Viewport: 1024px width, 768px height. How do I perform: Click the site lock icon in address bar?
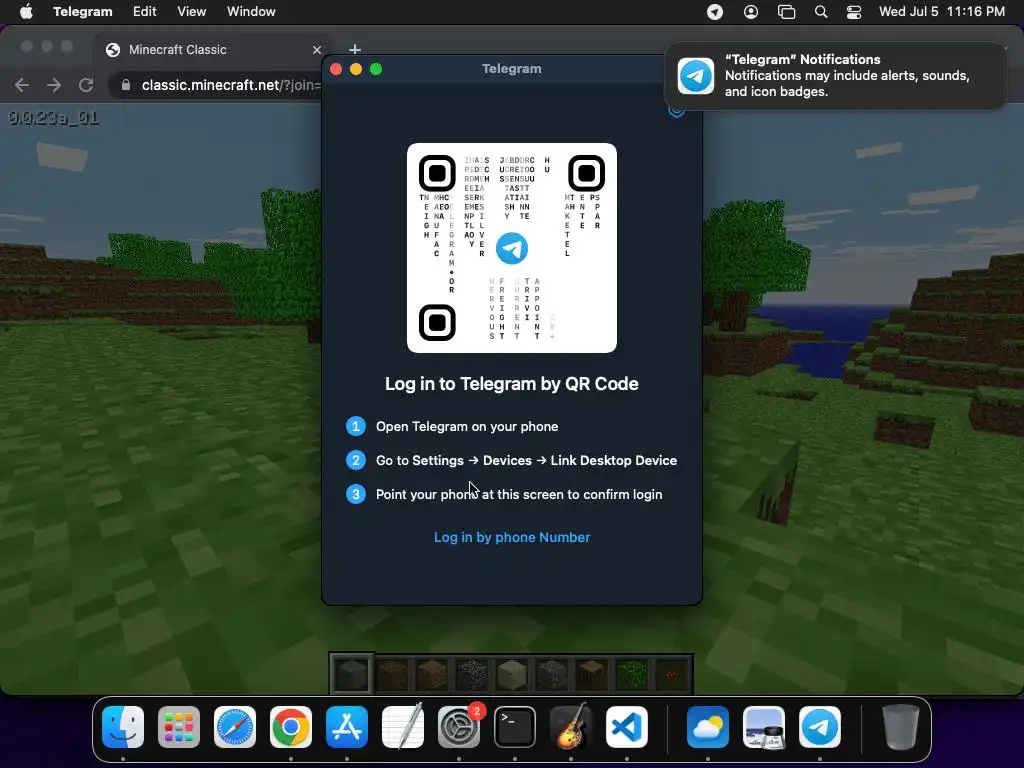coord(126,85)
